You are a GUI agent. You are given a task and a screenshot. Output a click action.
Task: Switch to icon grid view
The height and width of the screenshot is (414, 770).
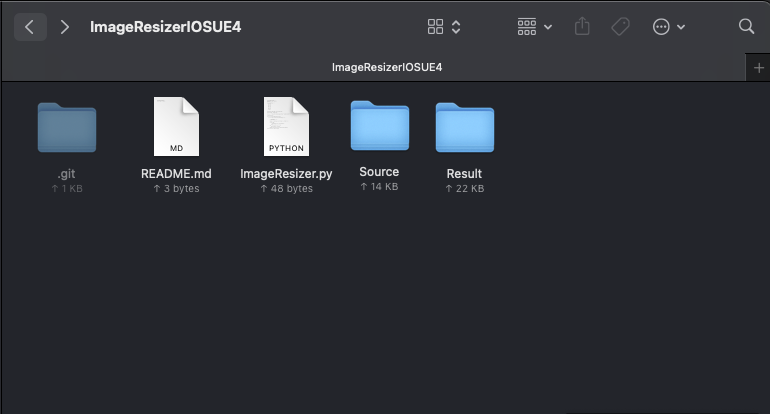pyautogui.click(x=435, y=27)
